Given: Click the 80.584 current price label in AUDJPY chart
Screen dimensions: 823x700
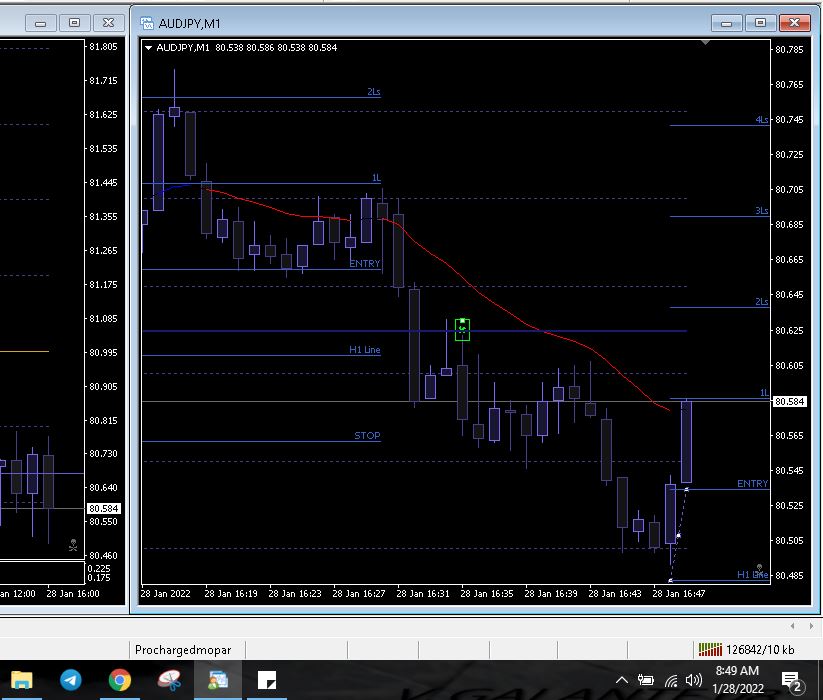Looking at the screenshot, I should 789,401.
